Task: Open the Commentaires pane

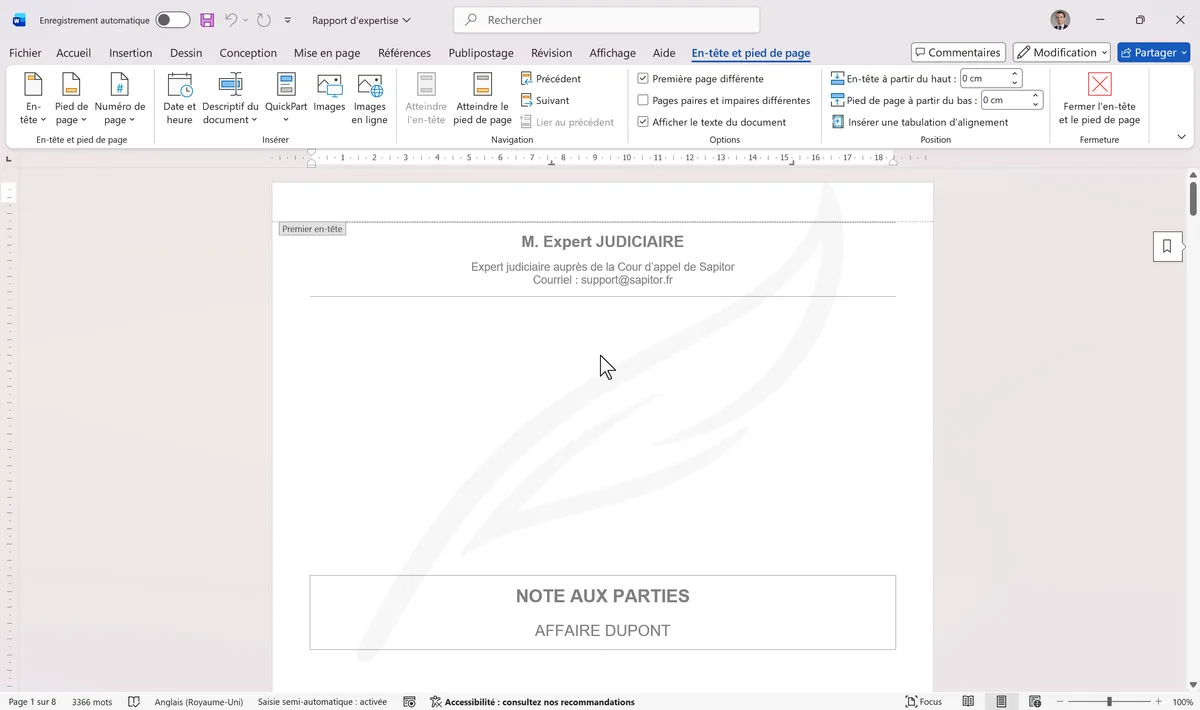Action: tap(957, 52)
